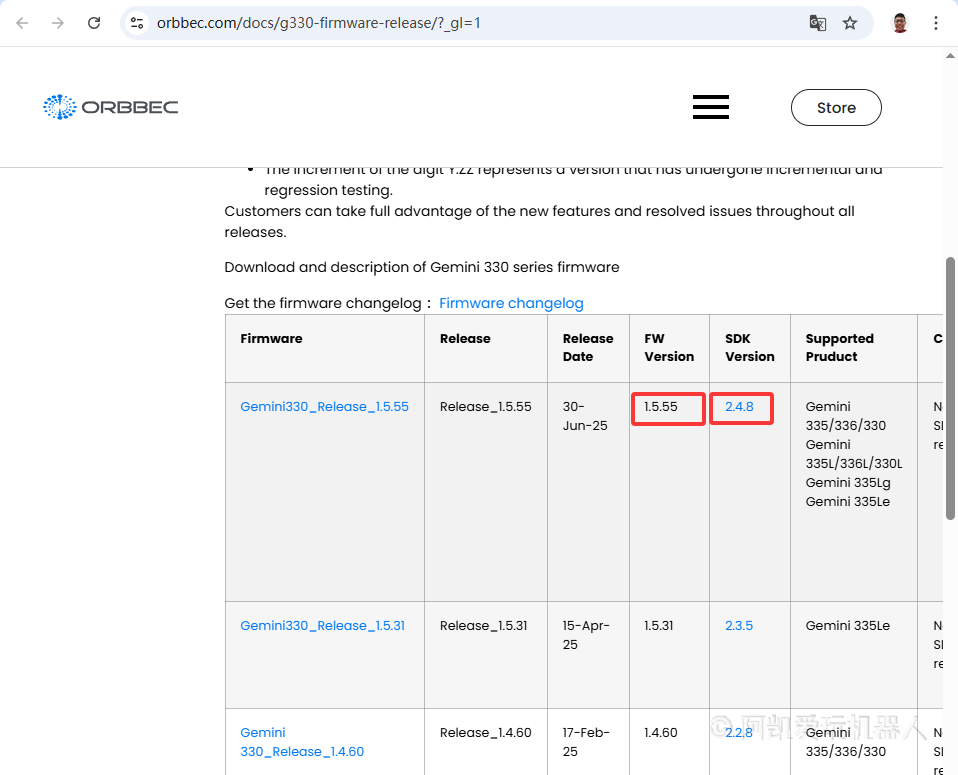This screenshot has width=958, height=775.
Task: Click the scrollbar up arrow
Action: coord(950,56)
